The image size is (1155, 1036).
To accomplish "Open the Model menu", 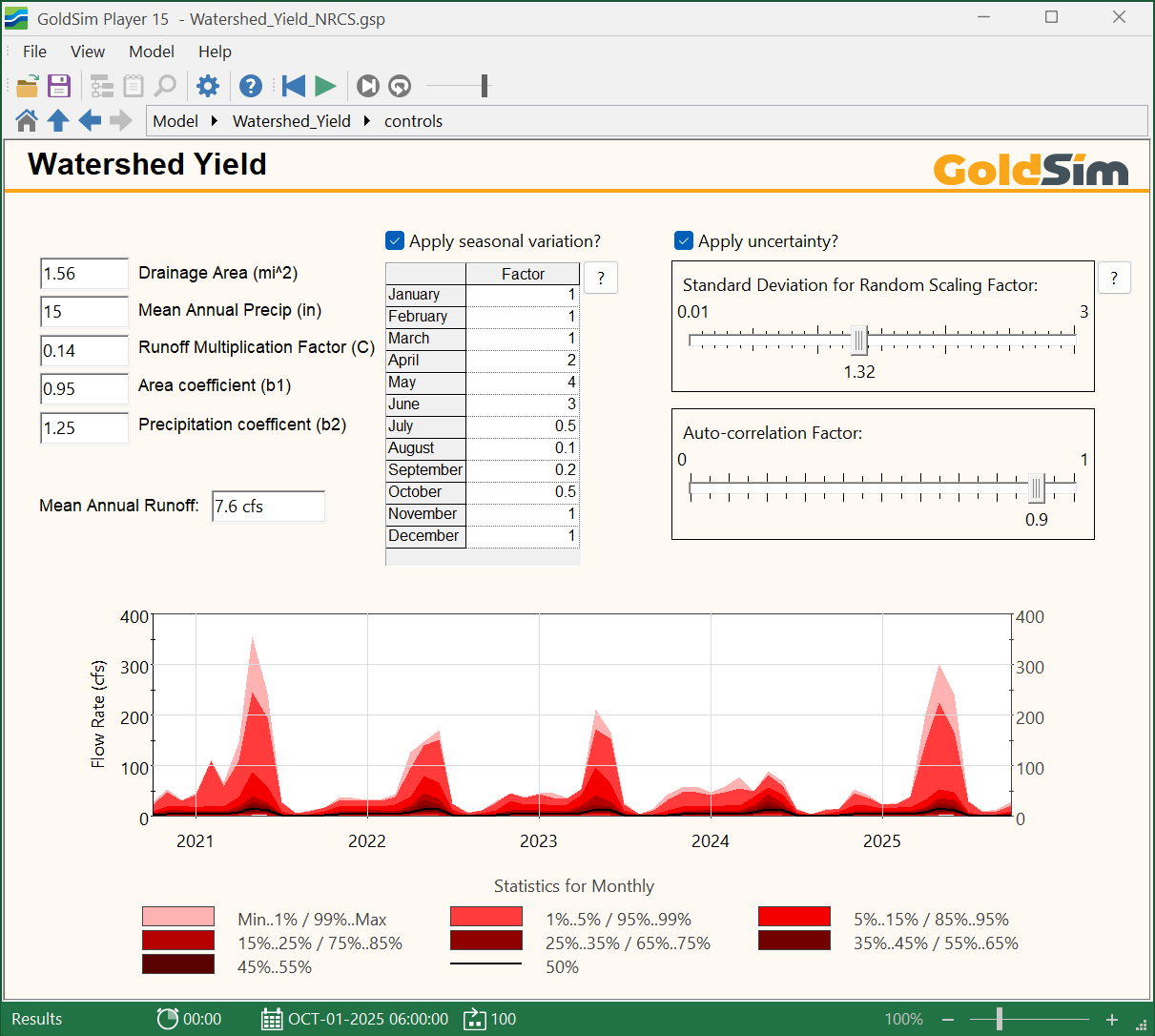I will pyautogui.click(x=152, y=52).
